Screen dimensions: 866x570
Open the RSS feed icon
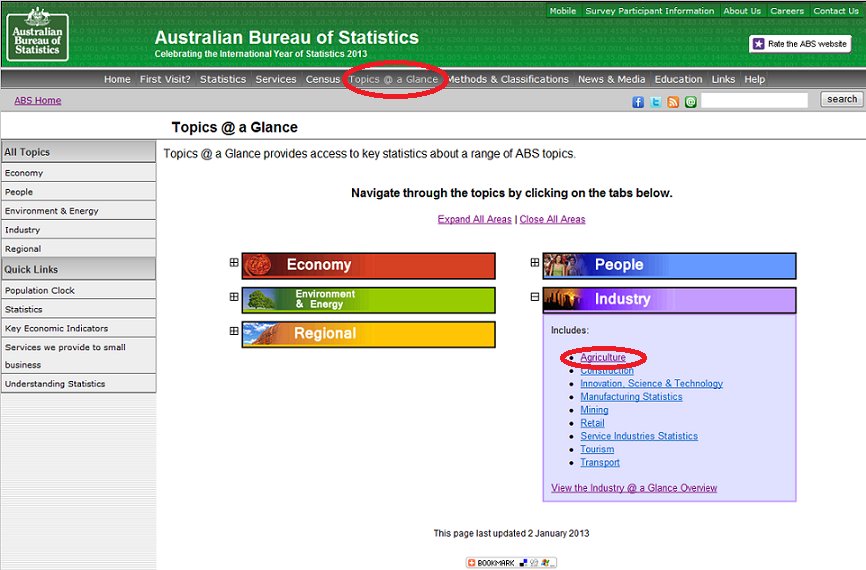pos(673,102)
